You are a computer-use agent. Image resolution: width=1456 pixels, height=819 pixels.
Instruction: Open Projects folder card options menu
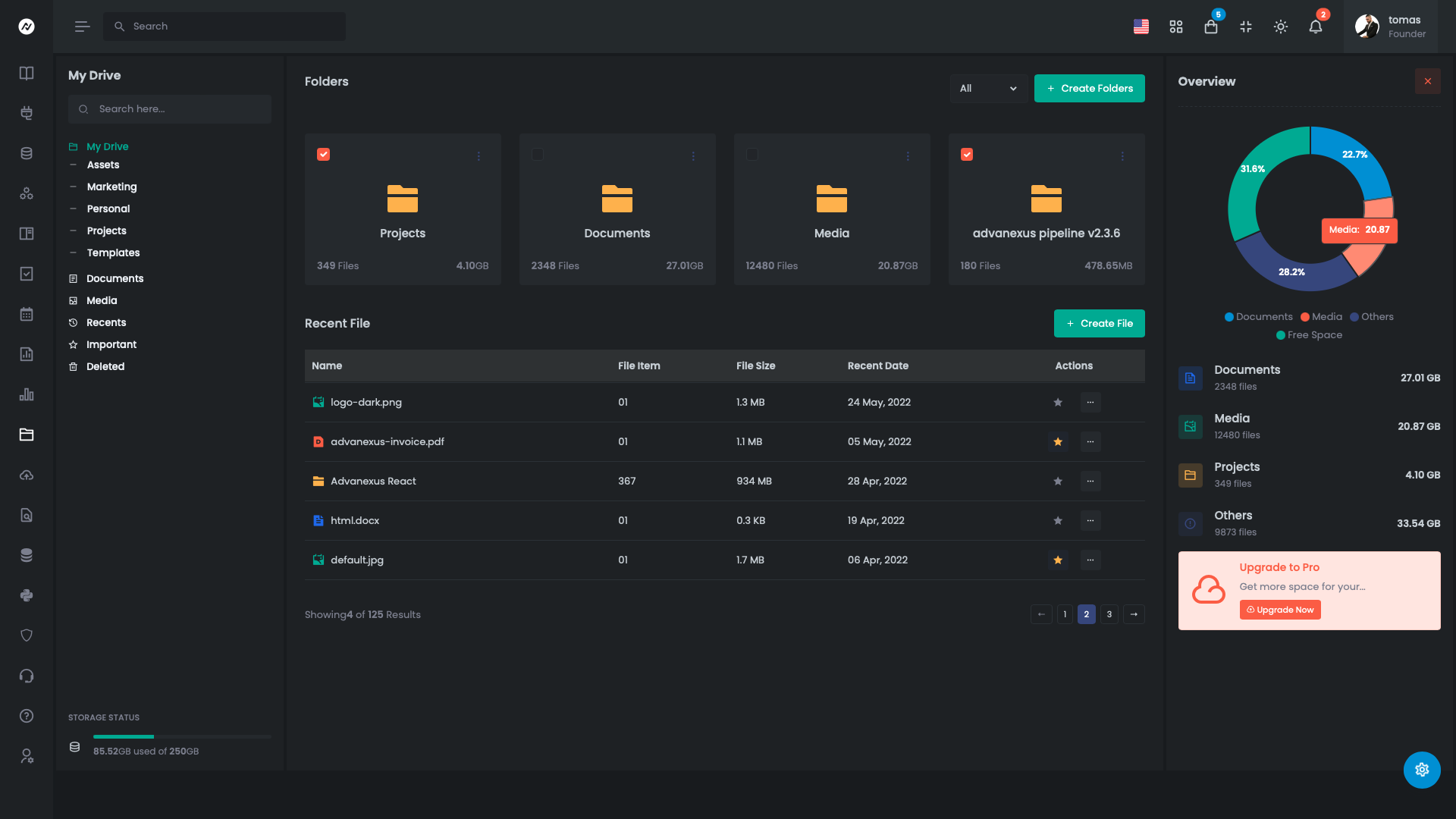pyautogui.click(x=479, y=156)
